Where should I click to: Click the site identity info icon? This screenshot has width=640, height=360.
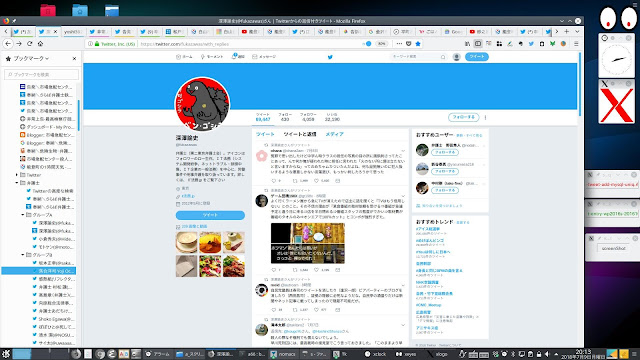(90, 44)
